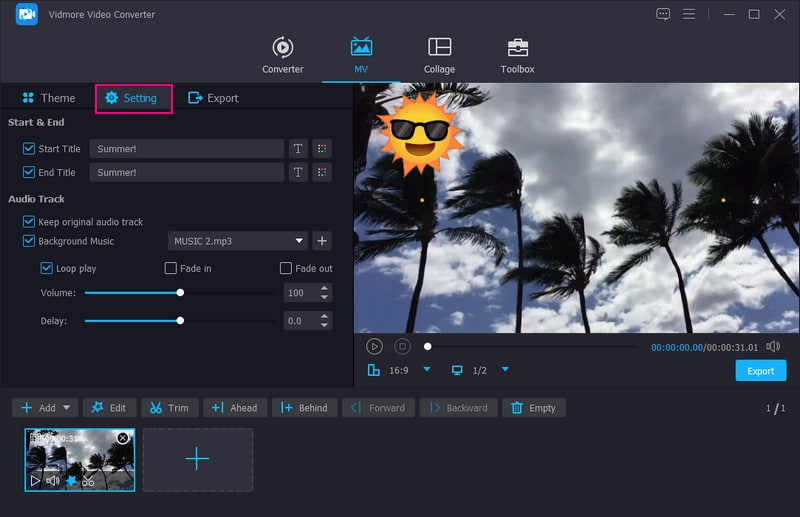Enable the Fade in checkbox
This screenshot has height=517, width=800.
click(171, 268)
